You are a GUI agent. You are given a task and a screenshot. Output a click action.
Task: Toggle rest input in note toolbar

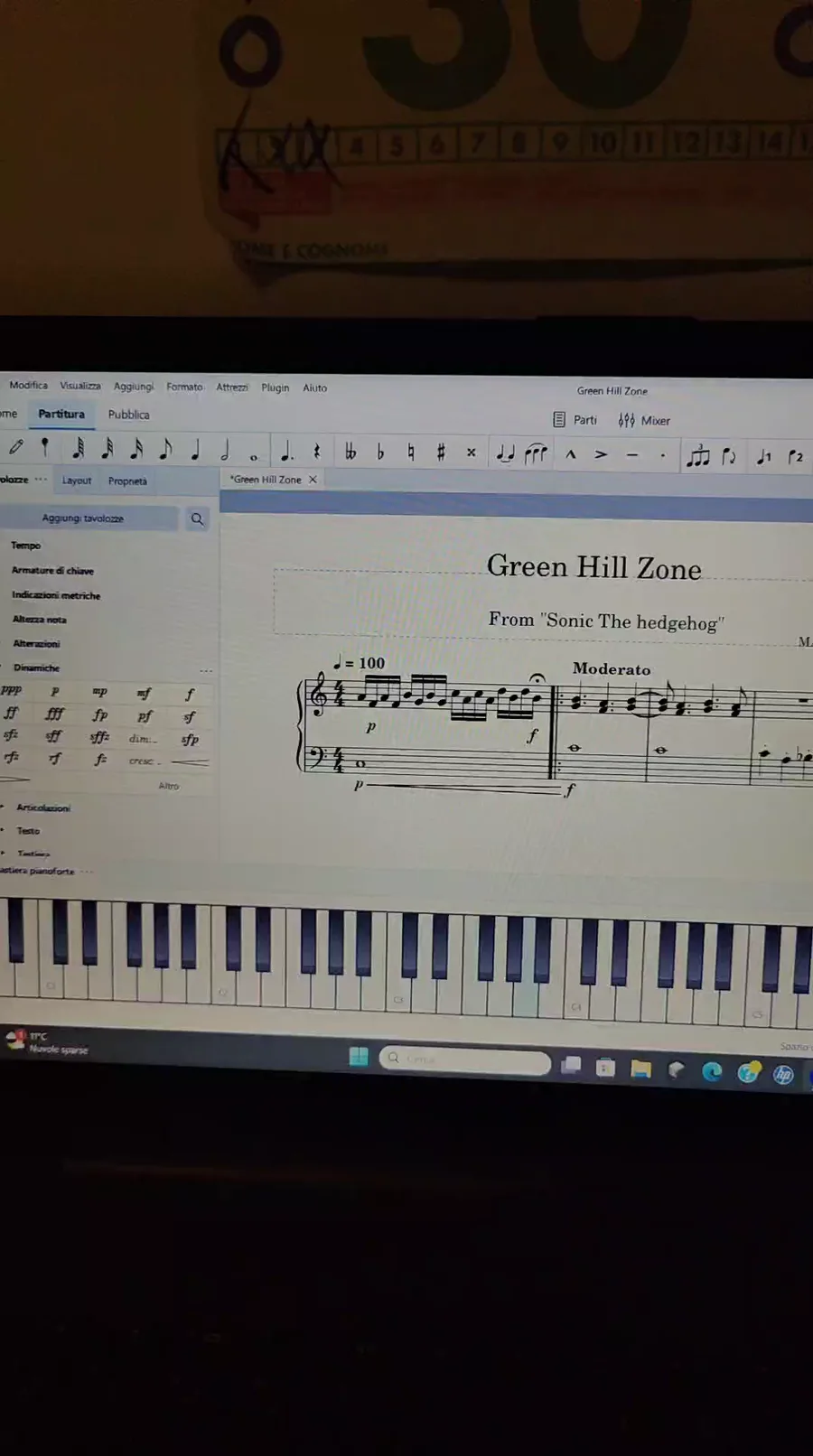click(x=316, y=452)
